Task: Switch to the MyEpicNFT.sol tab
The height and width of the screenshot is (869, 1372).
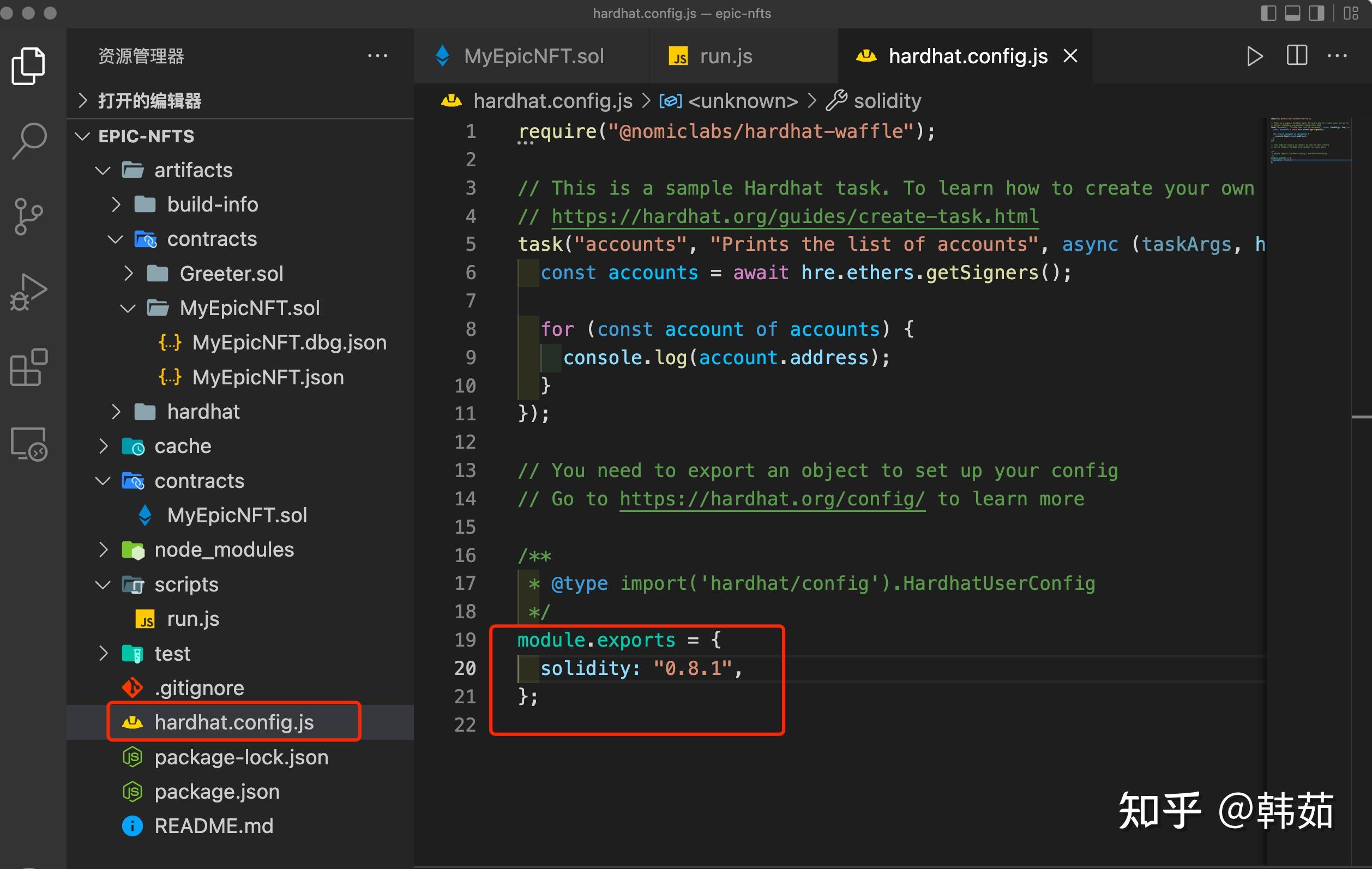Action: tap(531, 56)
